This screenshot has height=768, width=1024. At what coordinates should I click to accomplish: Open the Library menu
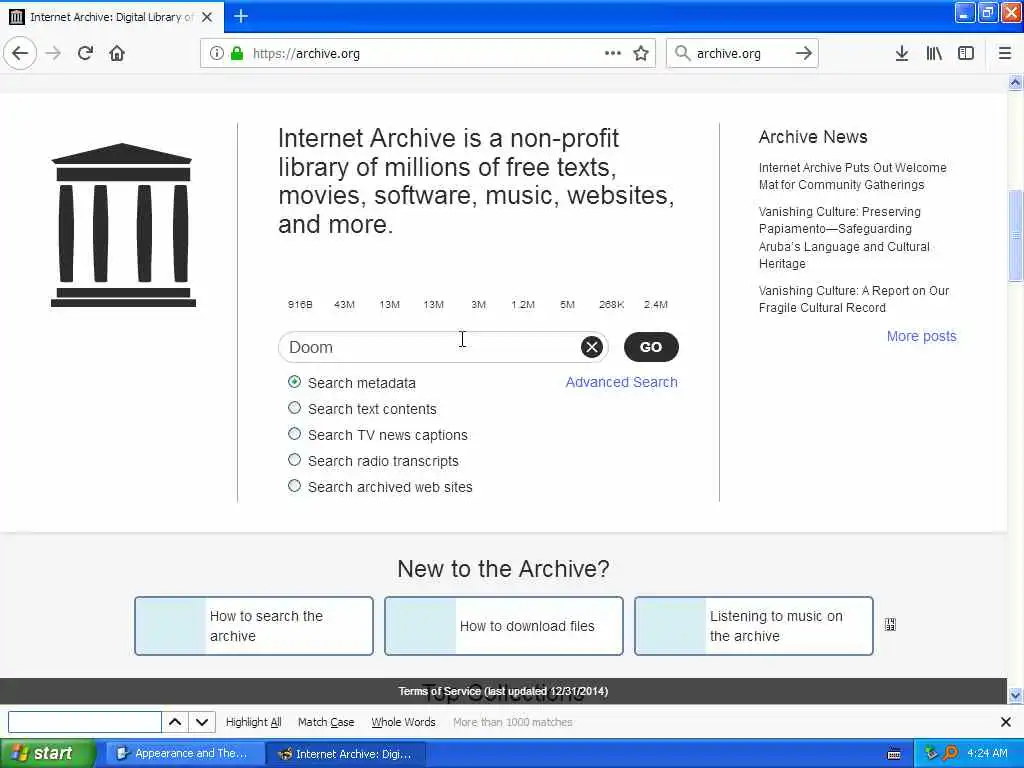[x=934, y=54]
